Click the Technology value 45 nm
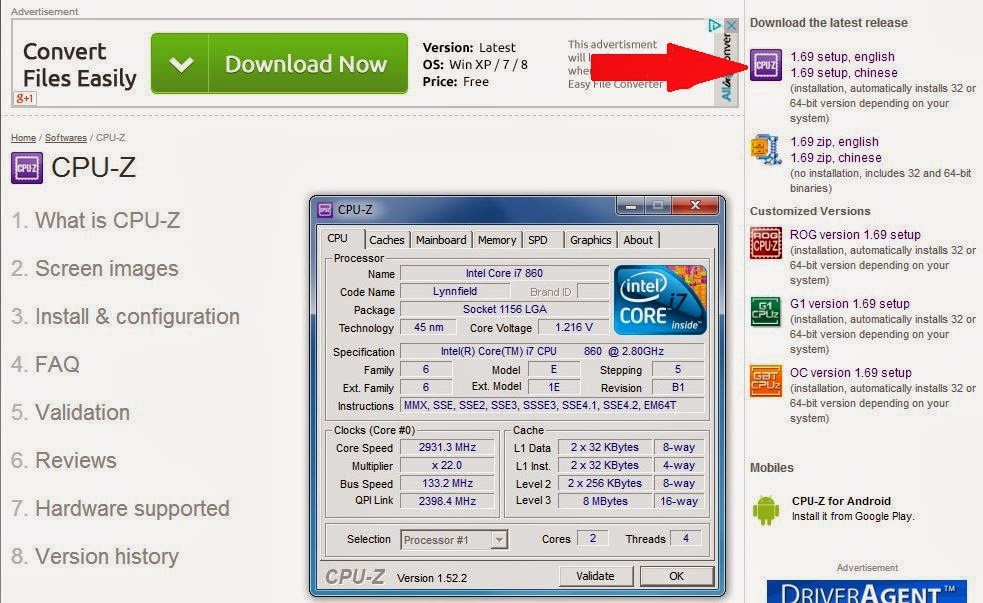The width and height of the screenshot is (983, 603). pos(428,327)
